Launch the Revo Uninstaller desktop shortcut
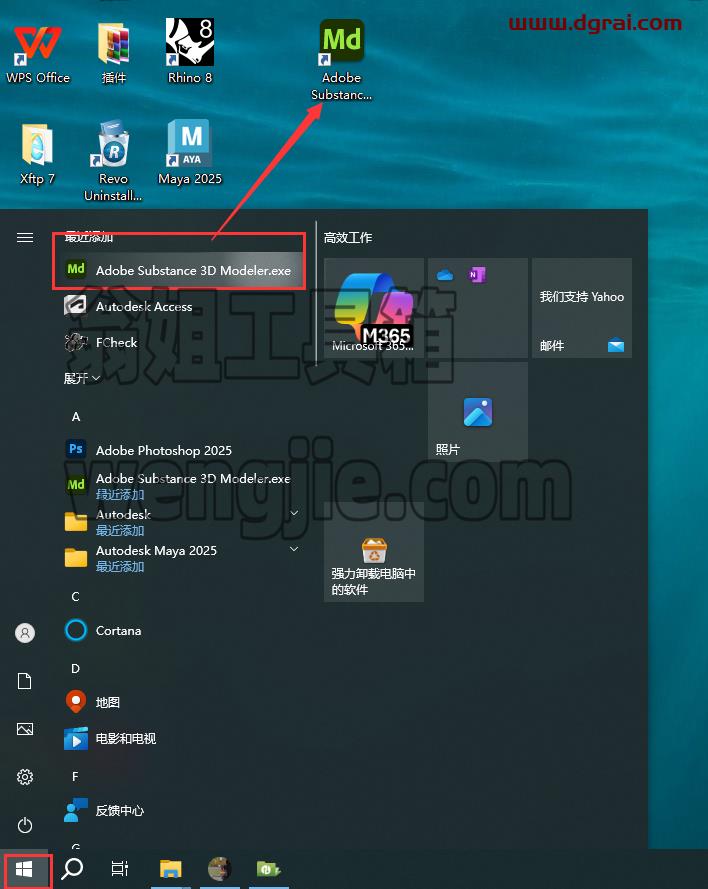Screen dimensions: 708x889 (113, 160)
